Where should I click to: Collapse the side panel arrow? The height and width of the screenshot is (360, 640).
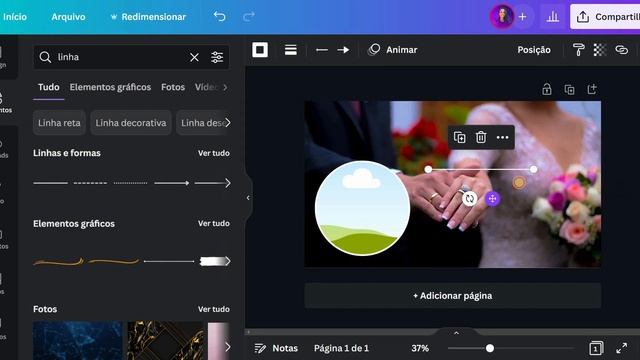click(x=248, y=198)
